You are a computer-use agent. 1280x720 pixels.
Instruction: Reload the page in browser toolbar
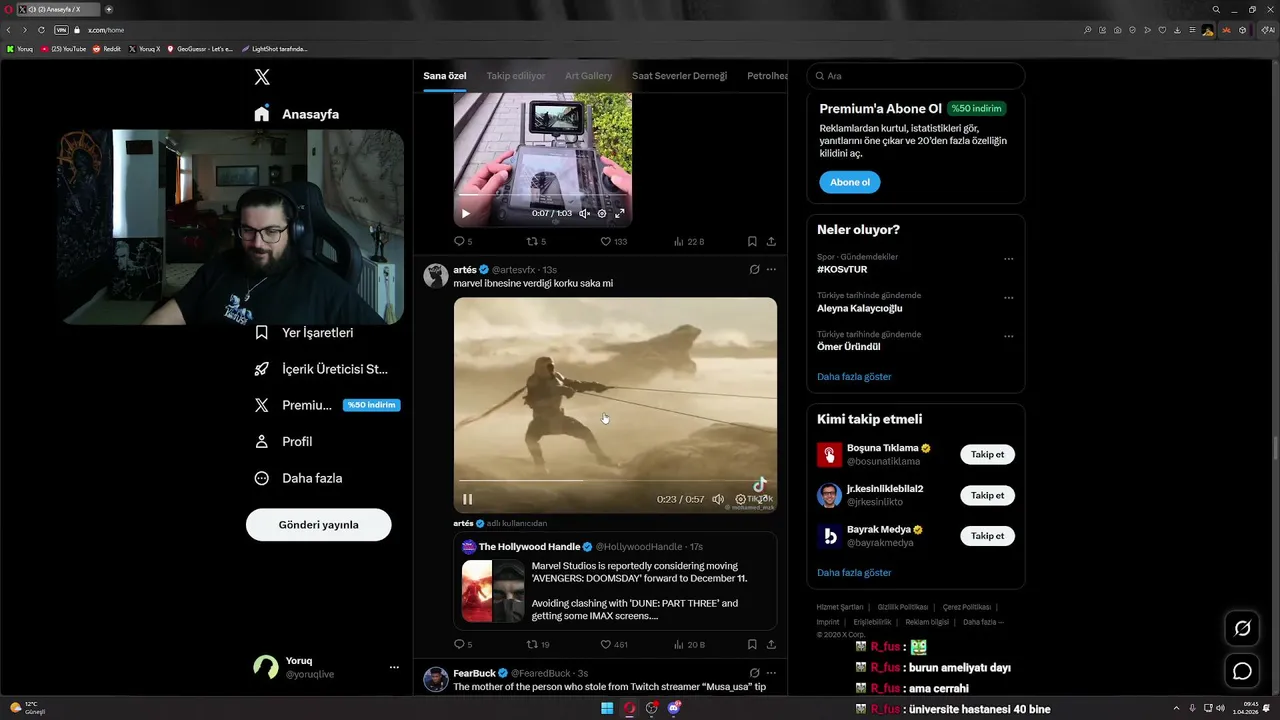point(41,30)
